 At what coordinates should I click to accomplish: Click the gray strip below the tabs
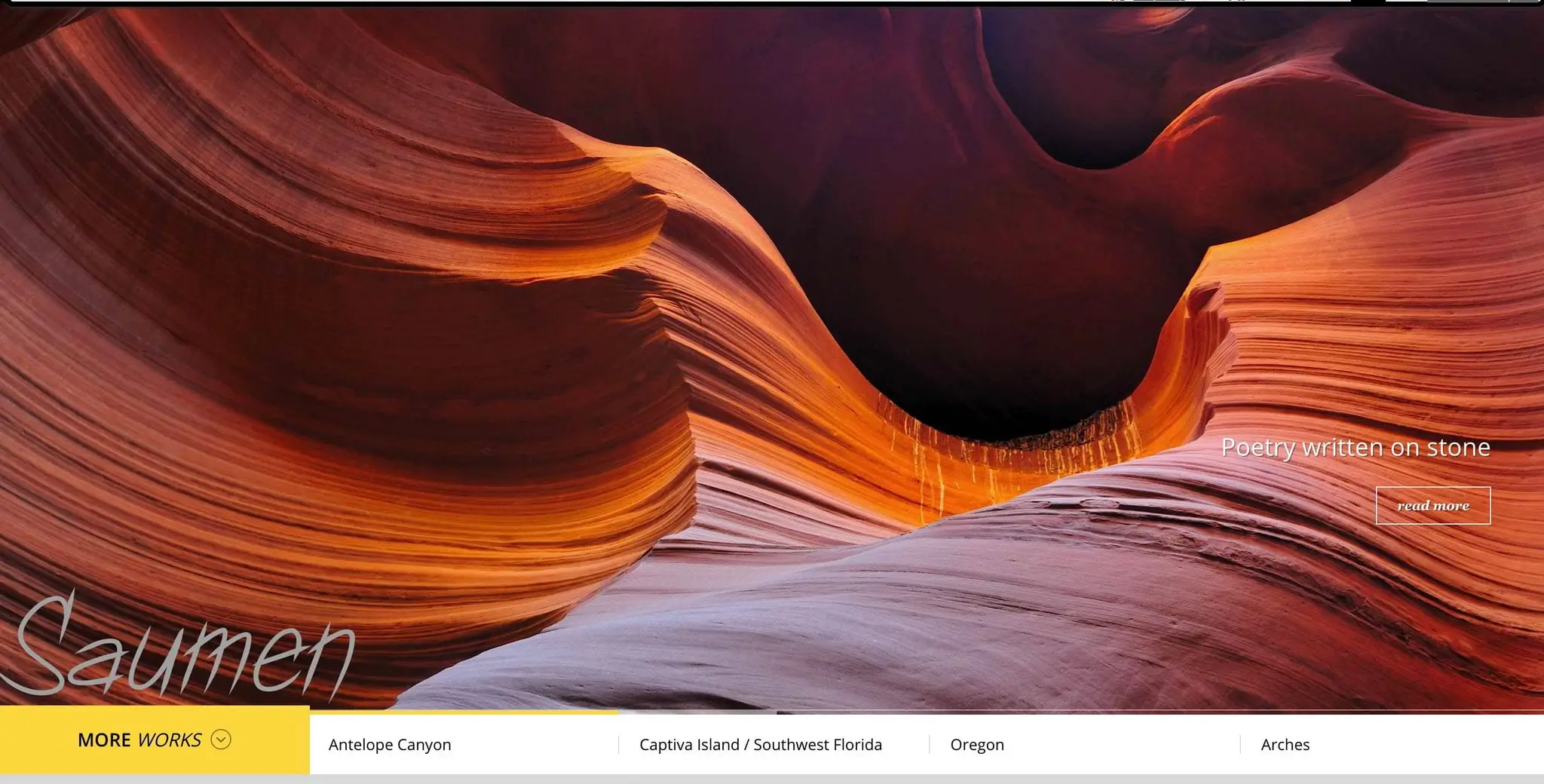[772, 779]
